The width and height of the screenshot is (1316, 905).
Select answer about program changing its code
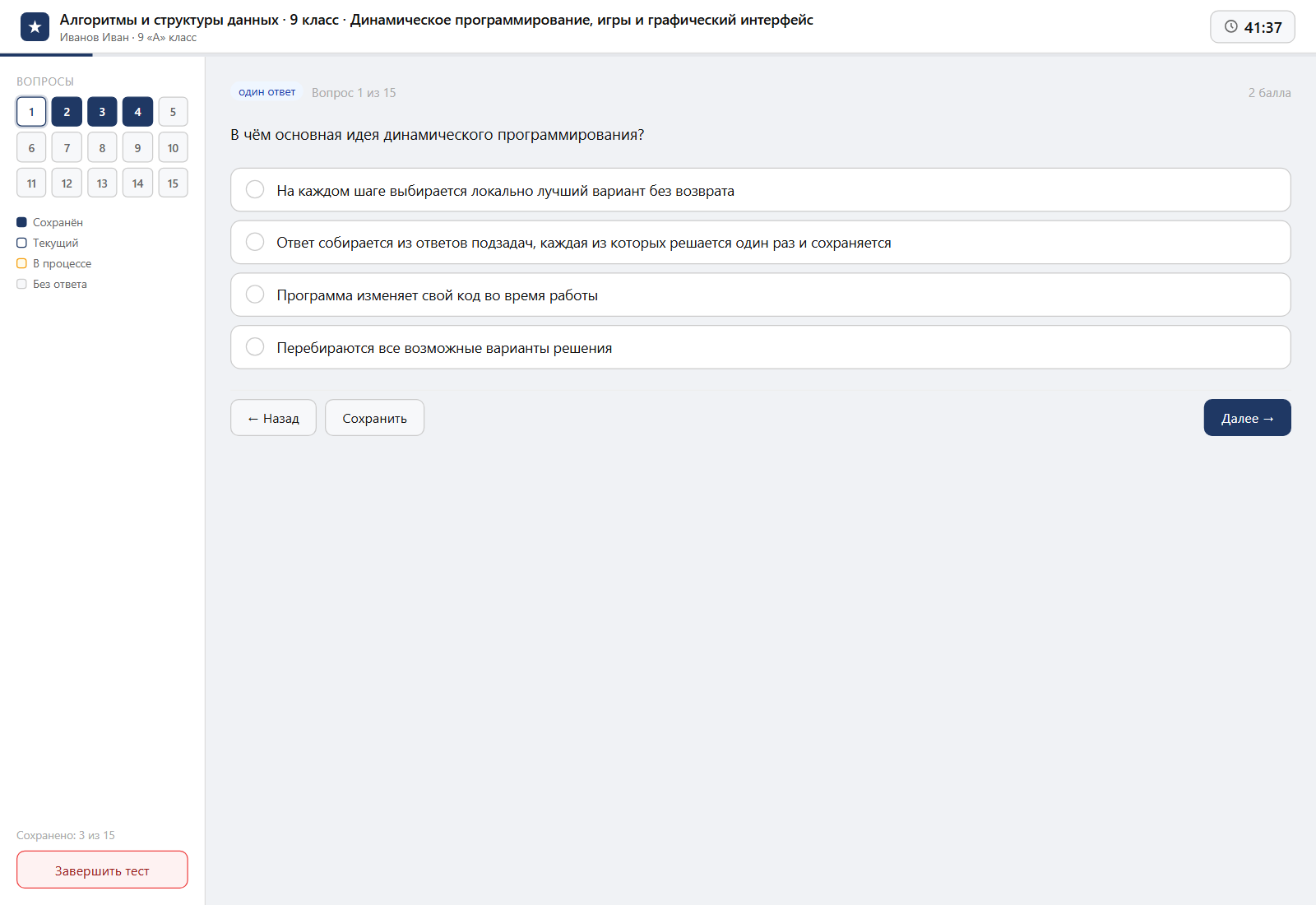(760, 295)
